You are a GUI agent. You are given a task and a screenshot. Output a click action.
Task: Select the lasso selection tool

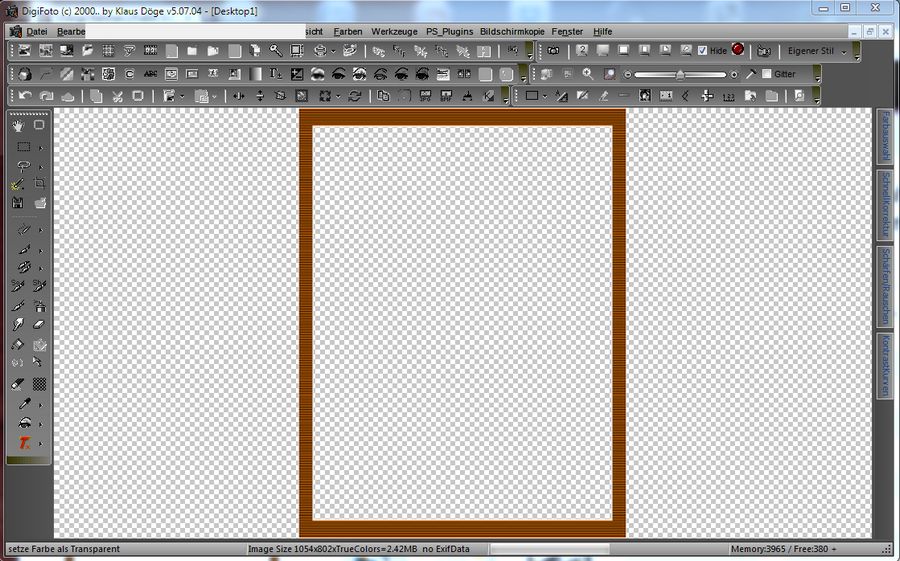click(x=23, y=166)
